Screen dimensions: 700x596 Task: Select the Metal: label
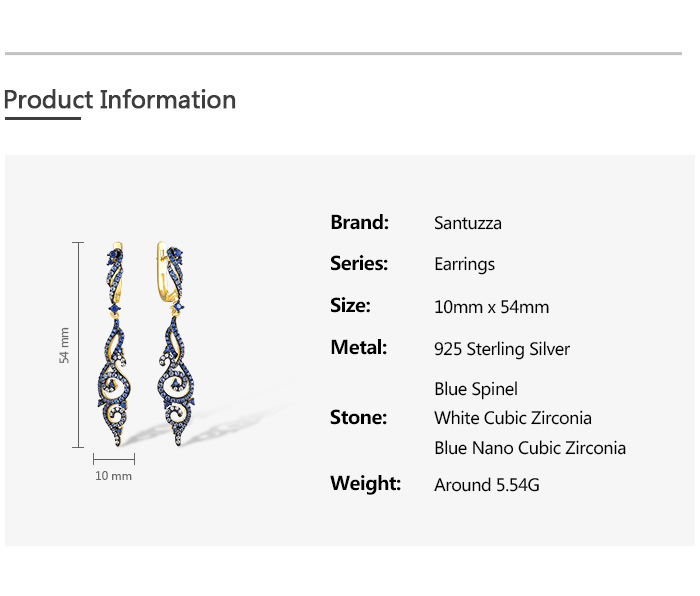tap(358, 348)
